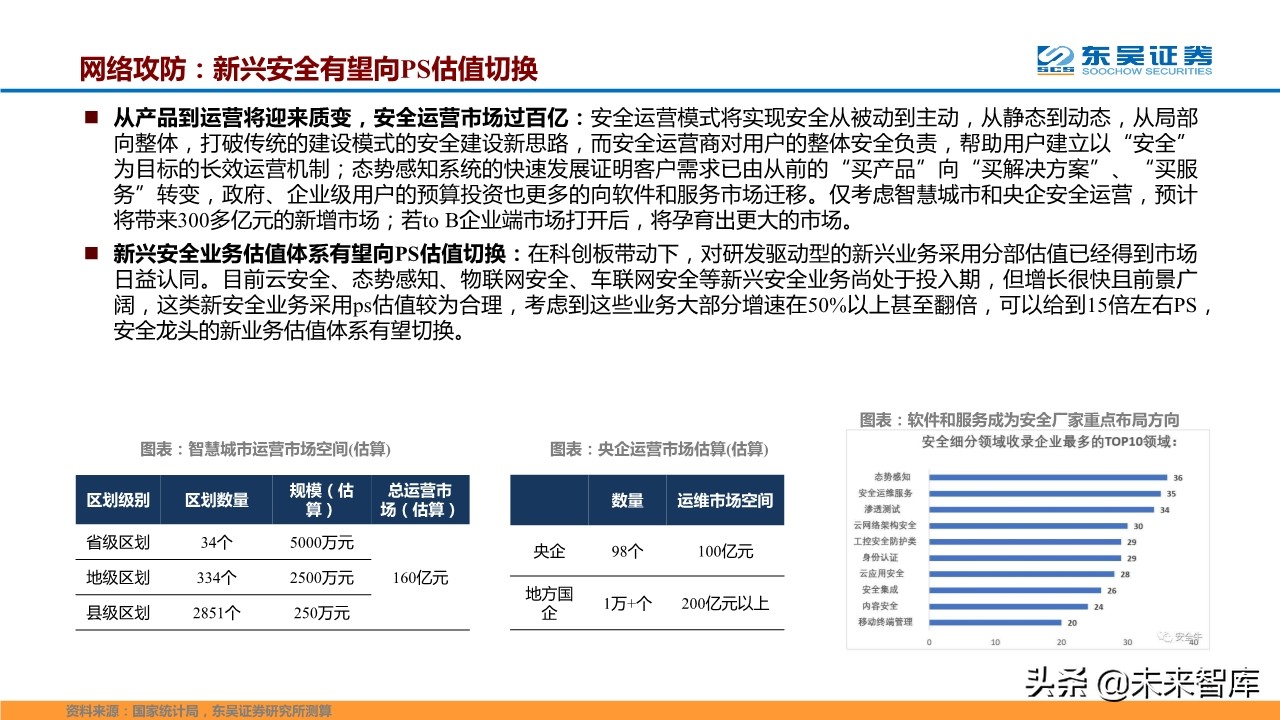
Task: Select the 省级区划 table row
Action: (121, 542)
